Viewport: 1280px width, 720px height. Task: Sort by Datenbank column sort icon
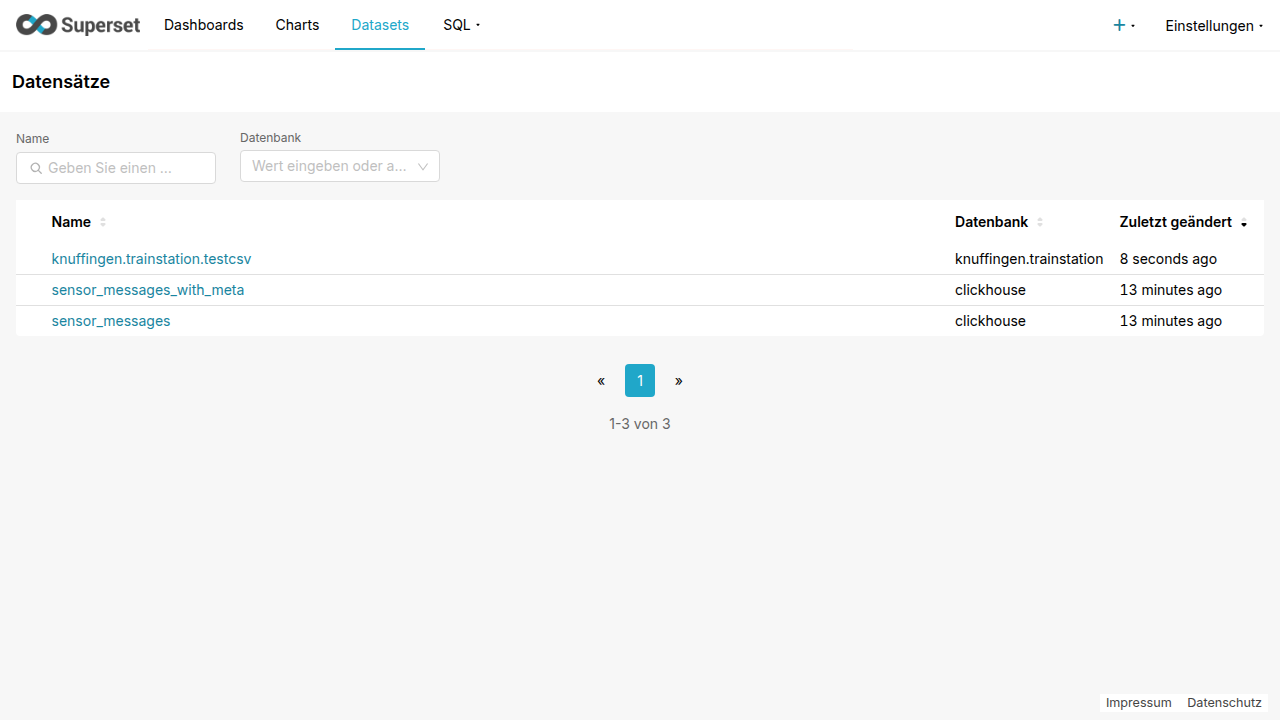pyautogui.click(x=1040, y=222)
